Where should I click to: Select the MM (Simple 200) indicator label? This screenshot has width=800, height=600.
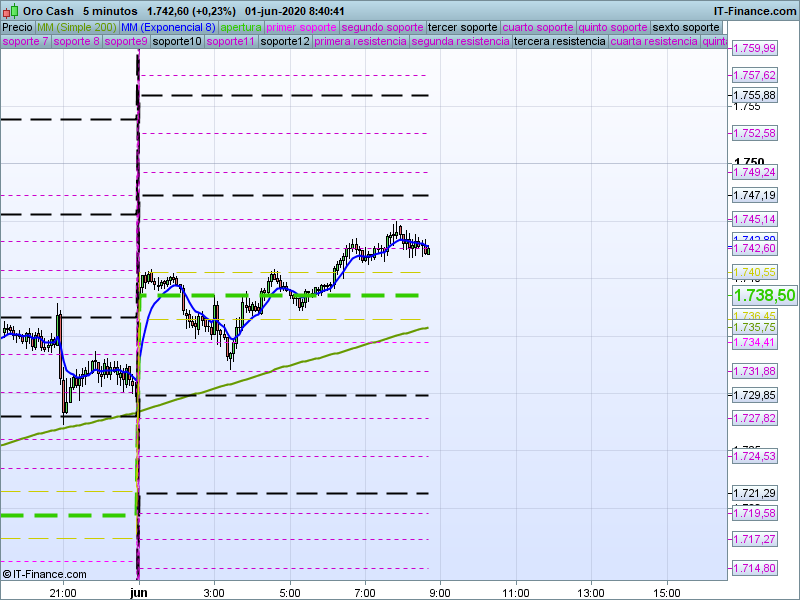[x=77, y=28]
